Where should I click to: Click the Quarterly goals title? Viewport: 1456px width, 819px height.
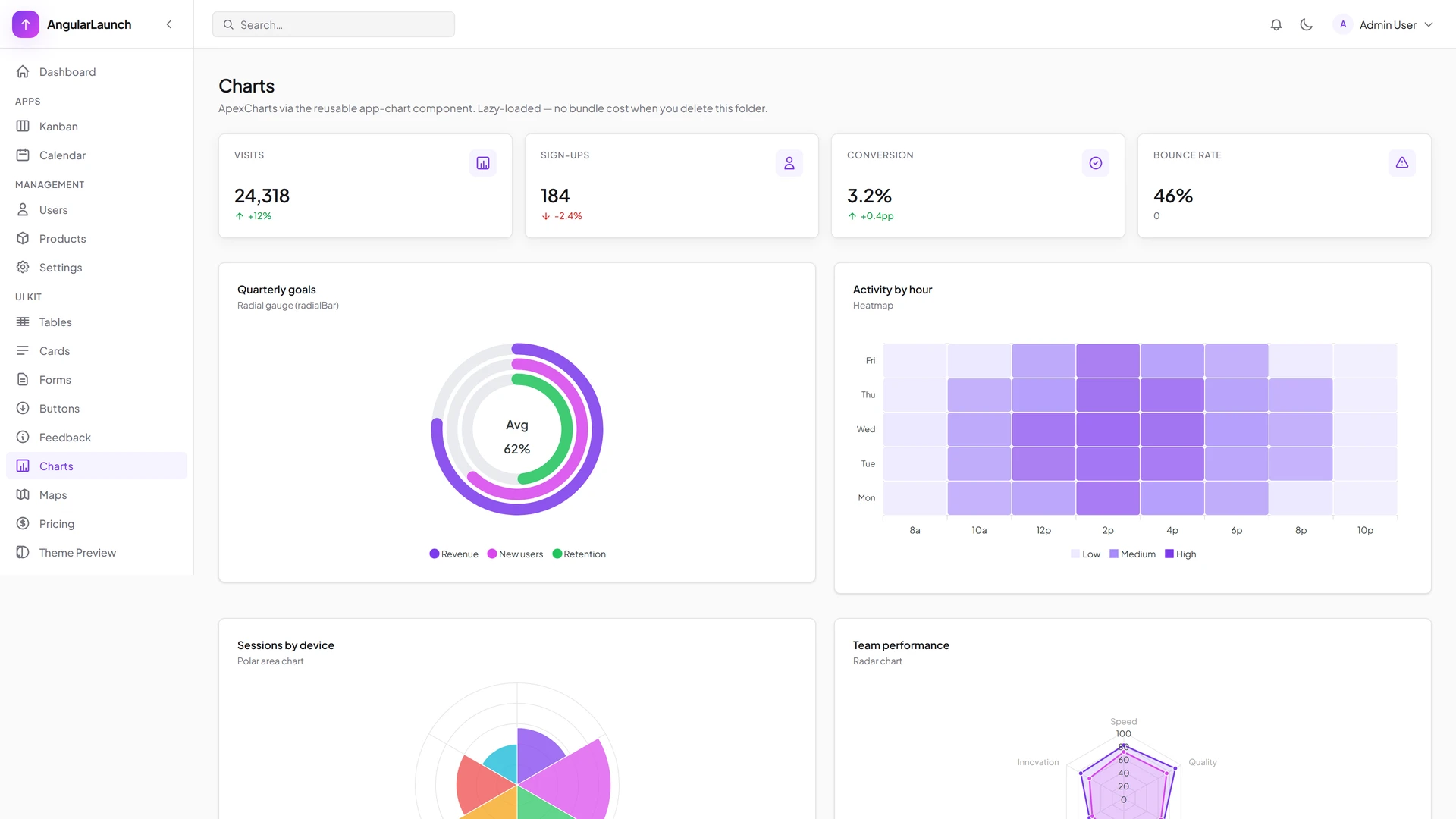pyautogui.click(x=277, y=290)
